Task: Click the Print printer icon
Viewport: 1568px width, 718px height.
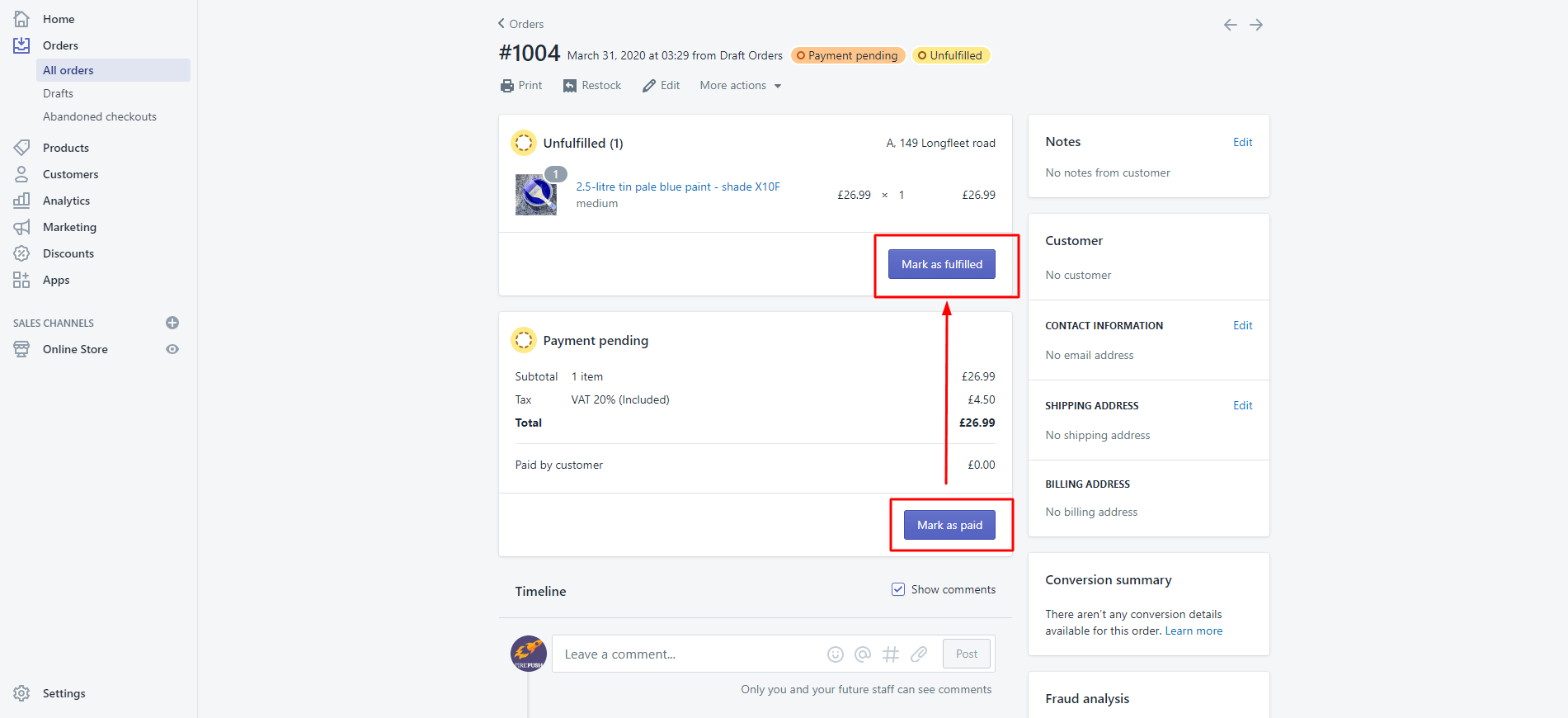Action: pos(507,86)
